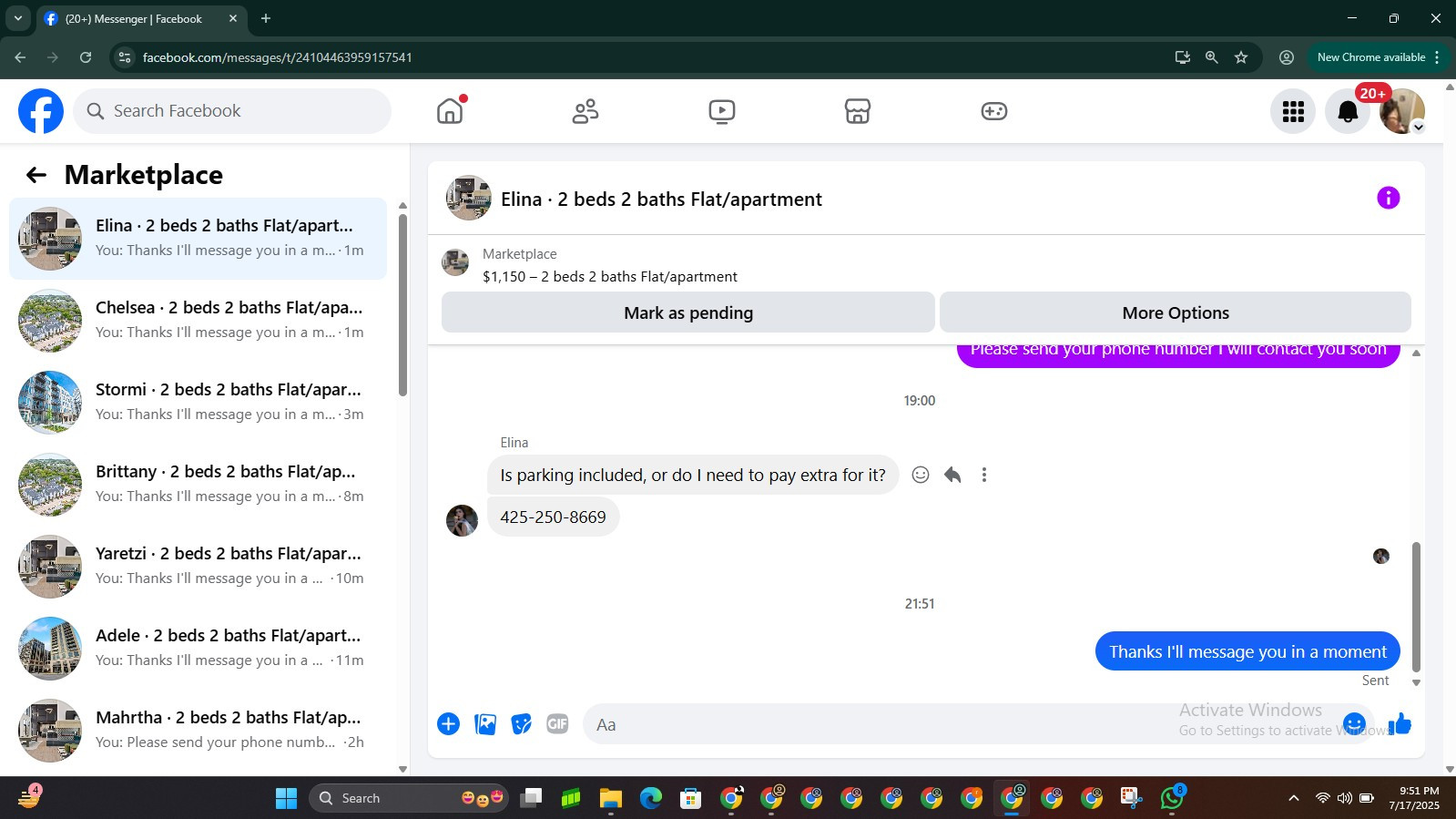Reply to Elina's parking message
The height and width of the screenshot is (819, 1456).
pos(952,475)
